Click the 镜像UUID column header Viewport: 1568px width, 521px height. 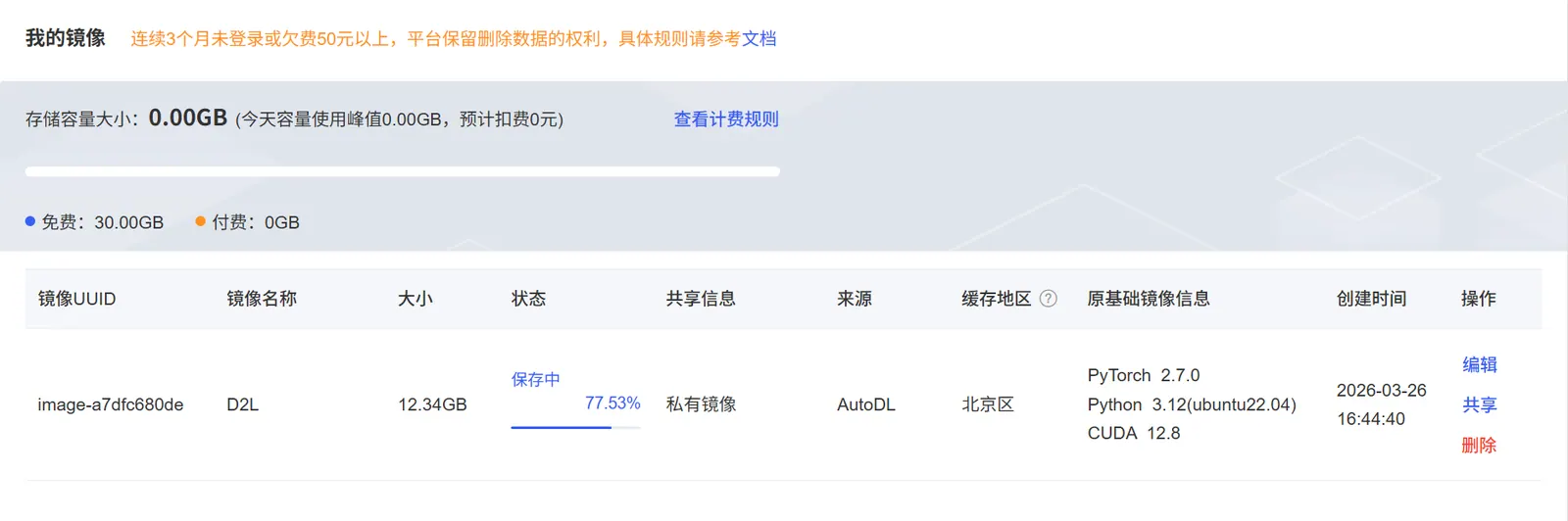tap(76, 299)
